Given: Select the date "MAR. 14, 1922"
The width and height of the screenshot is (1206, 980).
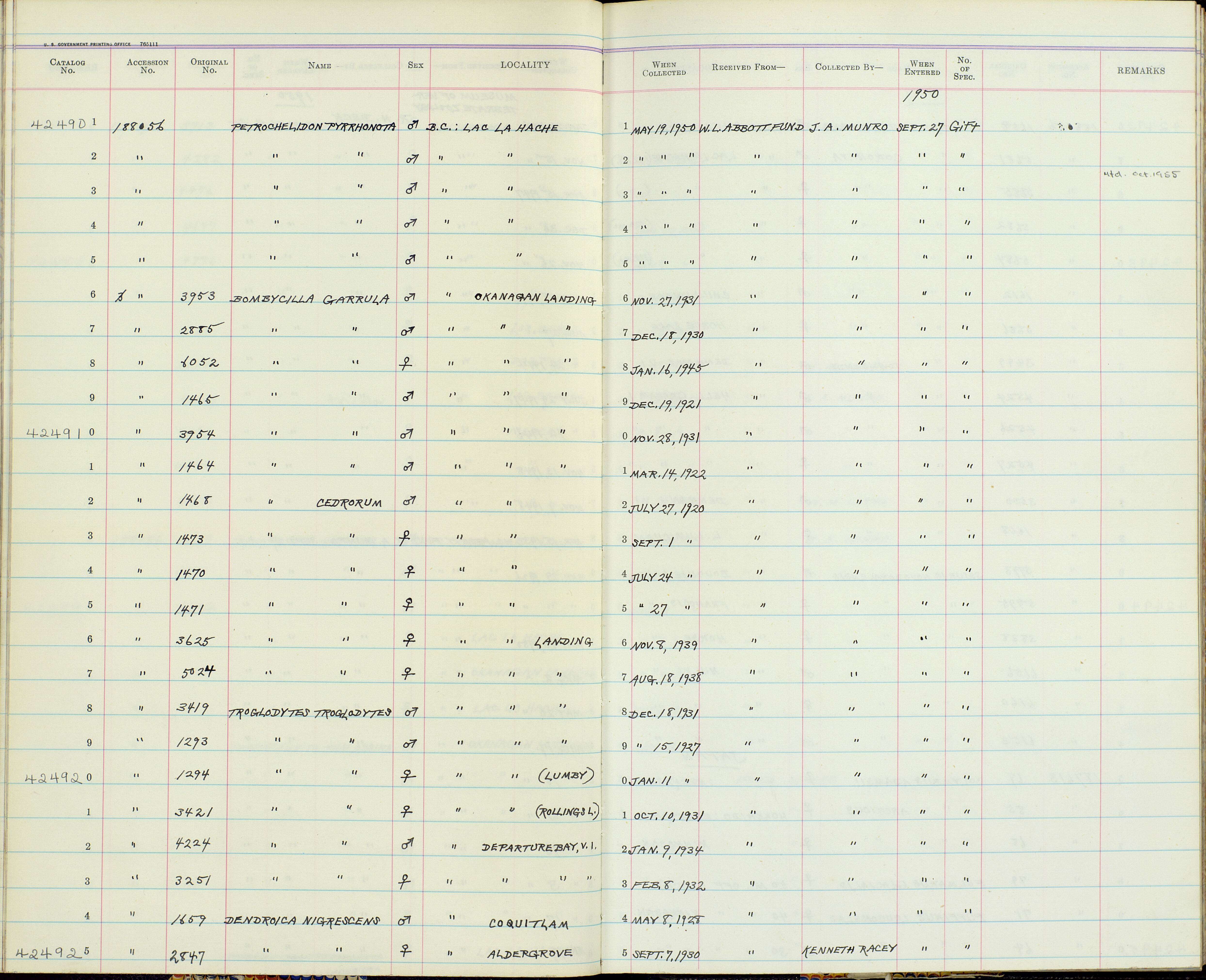Looking at the screenshot, I should pos(669,474).
